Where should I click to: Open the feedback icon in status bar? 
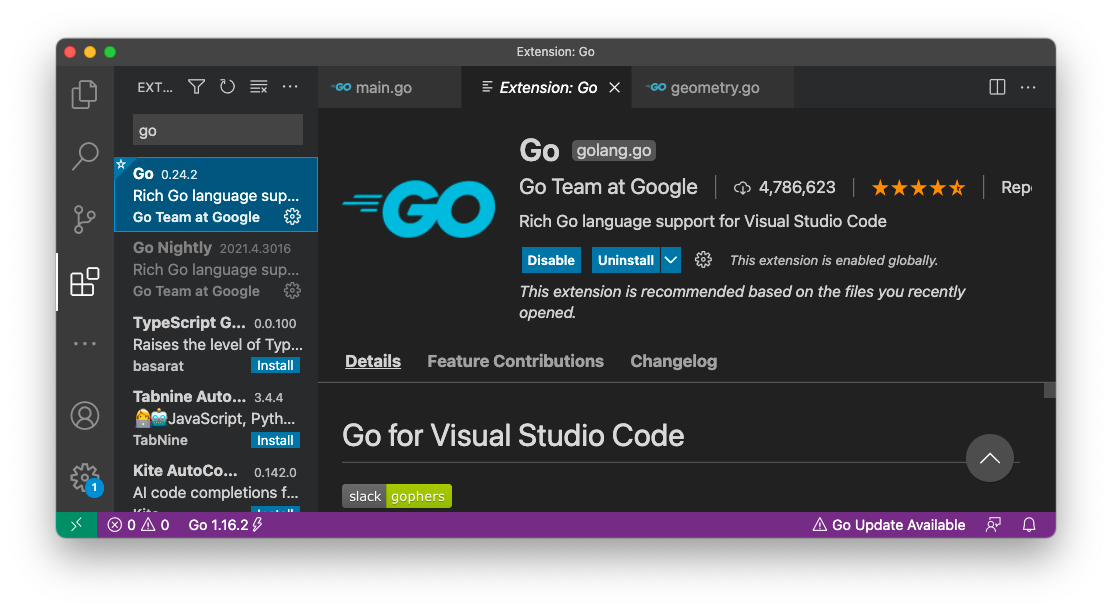[x=993, y=525]
